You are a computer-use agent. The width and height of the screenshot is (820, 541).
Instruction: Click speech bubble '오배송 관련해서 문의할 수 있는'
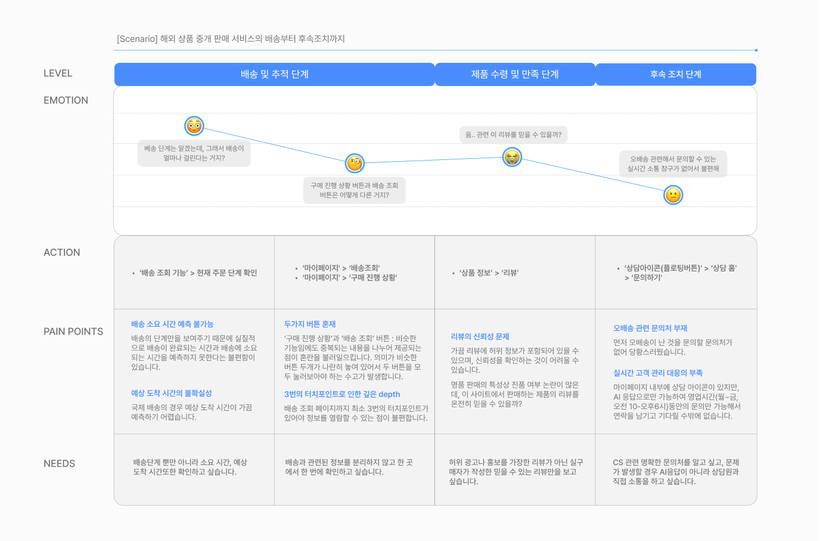pos(673,164)
